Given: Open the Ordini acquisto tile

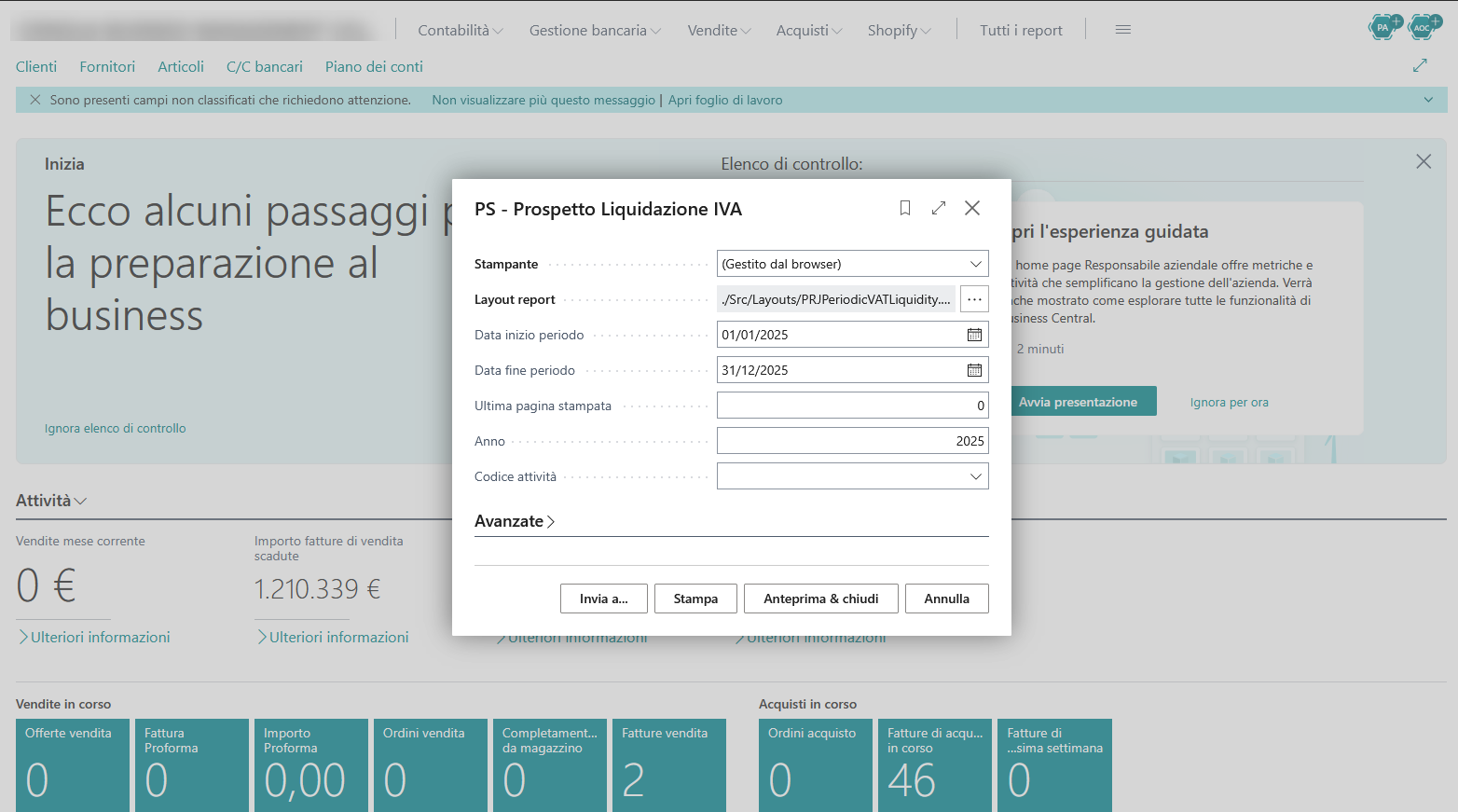Looking at the screenshot, I should (x=816, y=765).
